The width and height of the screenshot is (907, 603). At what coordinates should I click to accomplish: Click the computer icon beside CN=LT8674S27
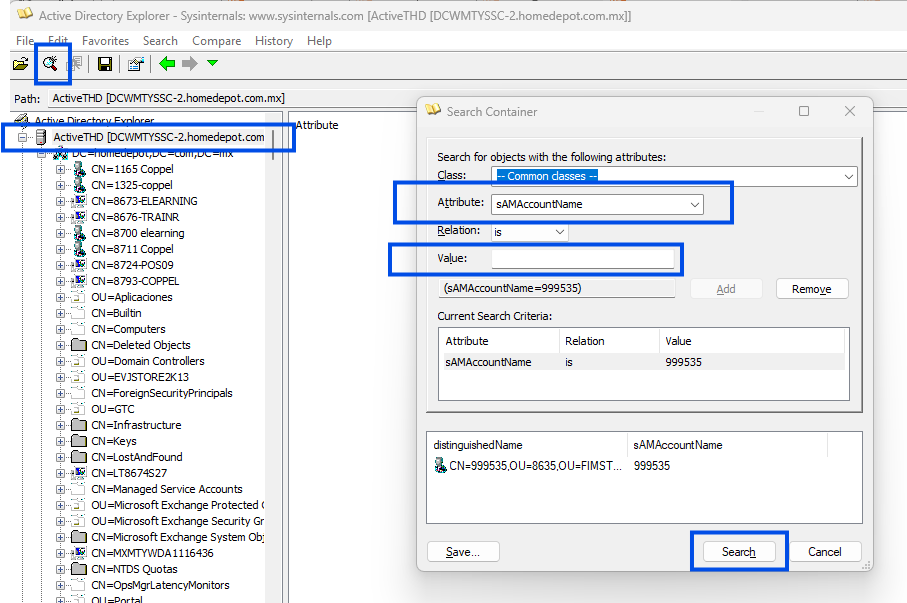click(79, 473)
